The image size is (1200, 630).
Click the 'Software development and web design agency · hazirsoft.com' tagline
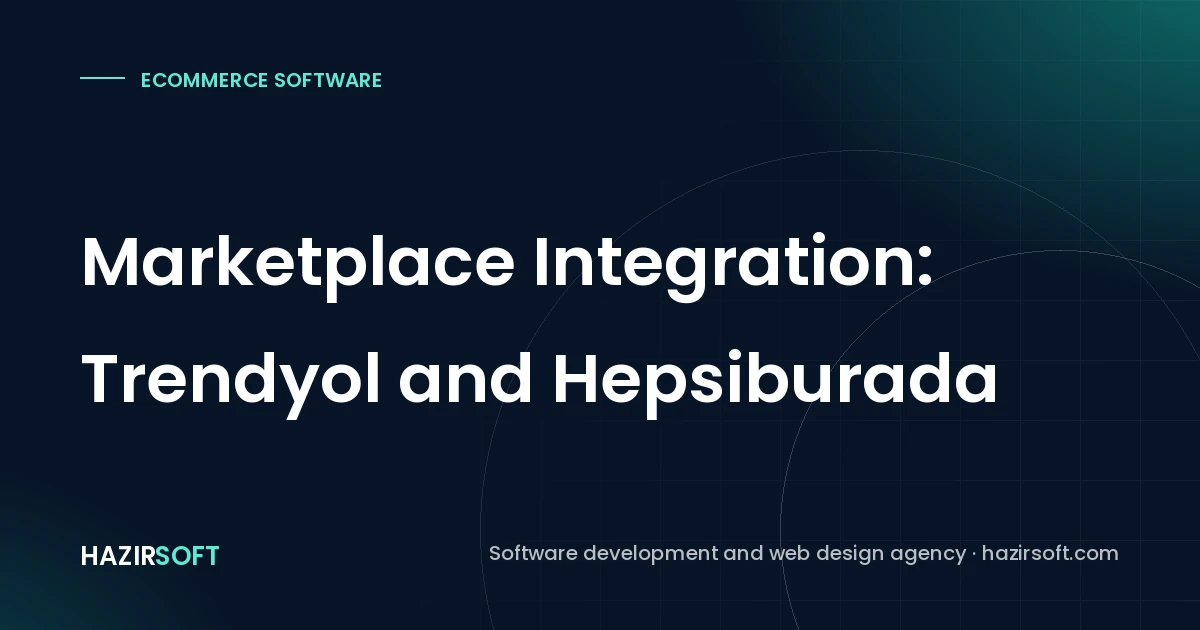point(804,553)
